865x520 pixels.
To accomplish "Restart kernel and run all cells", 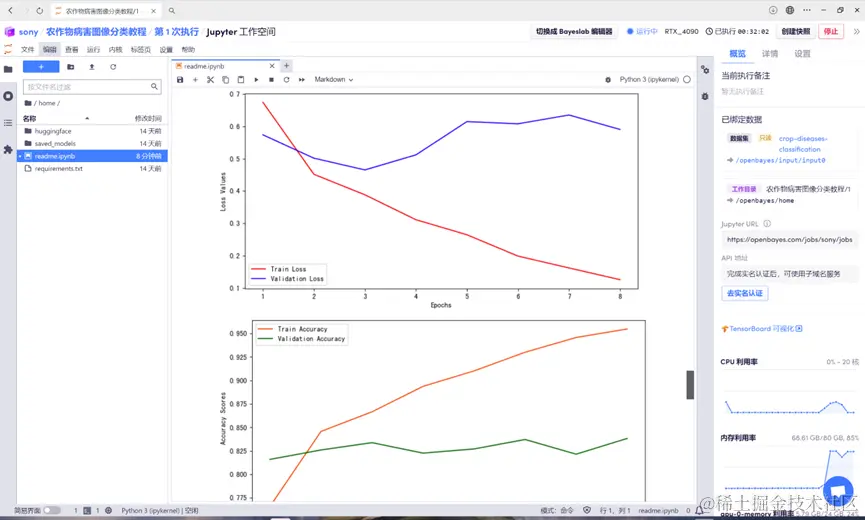I will (302, 79).
